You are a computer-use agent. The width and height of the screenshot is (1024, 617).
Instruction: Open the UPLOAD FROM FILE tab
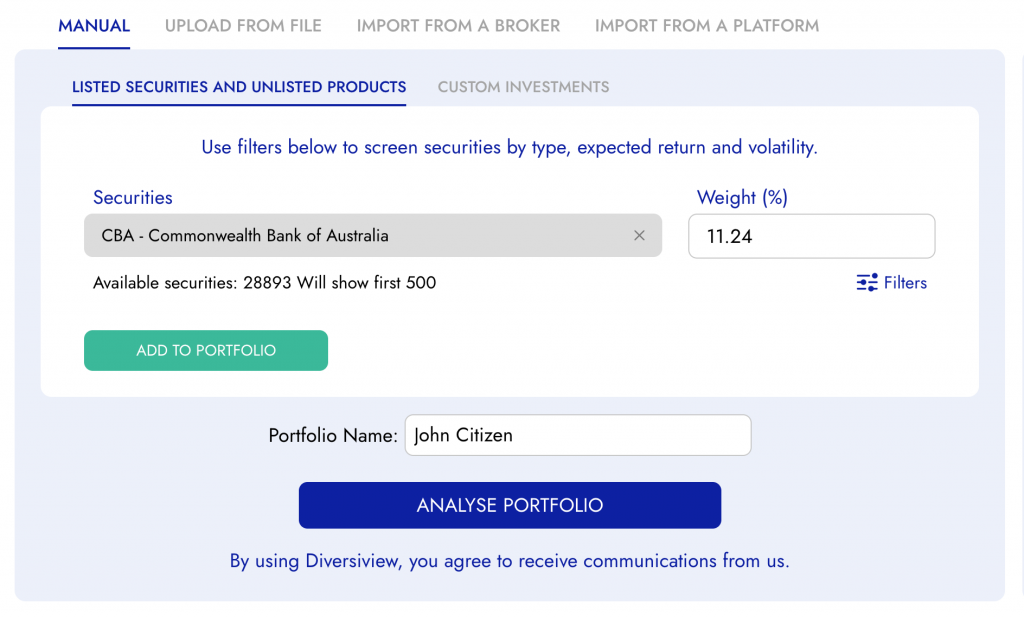(243, 26)
